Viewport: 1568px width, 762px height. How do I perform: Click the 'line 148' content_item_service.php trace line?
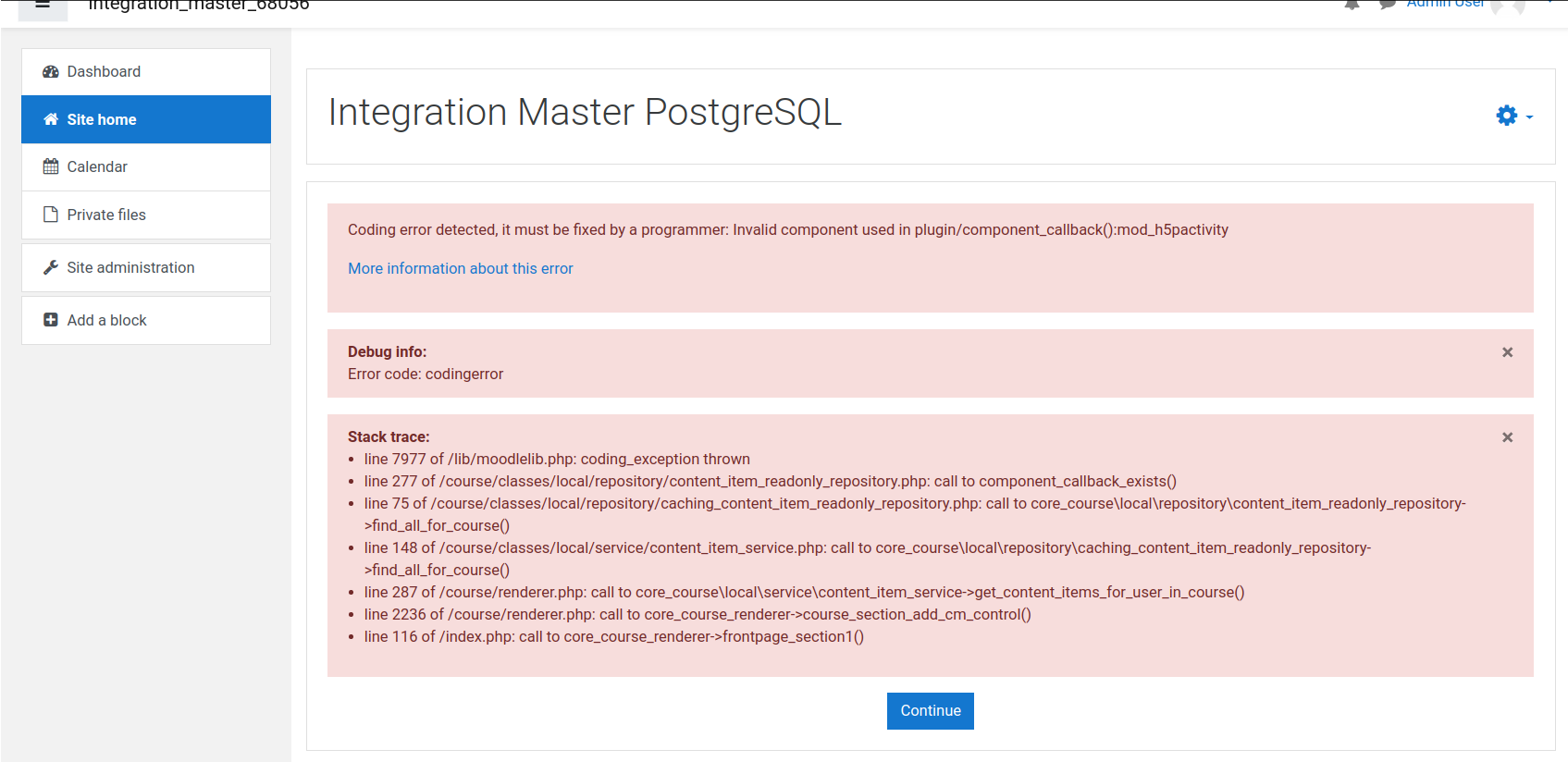click(868, 559)
